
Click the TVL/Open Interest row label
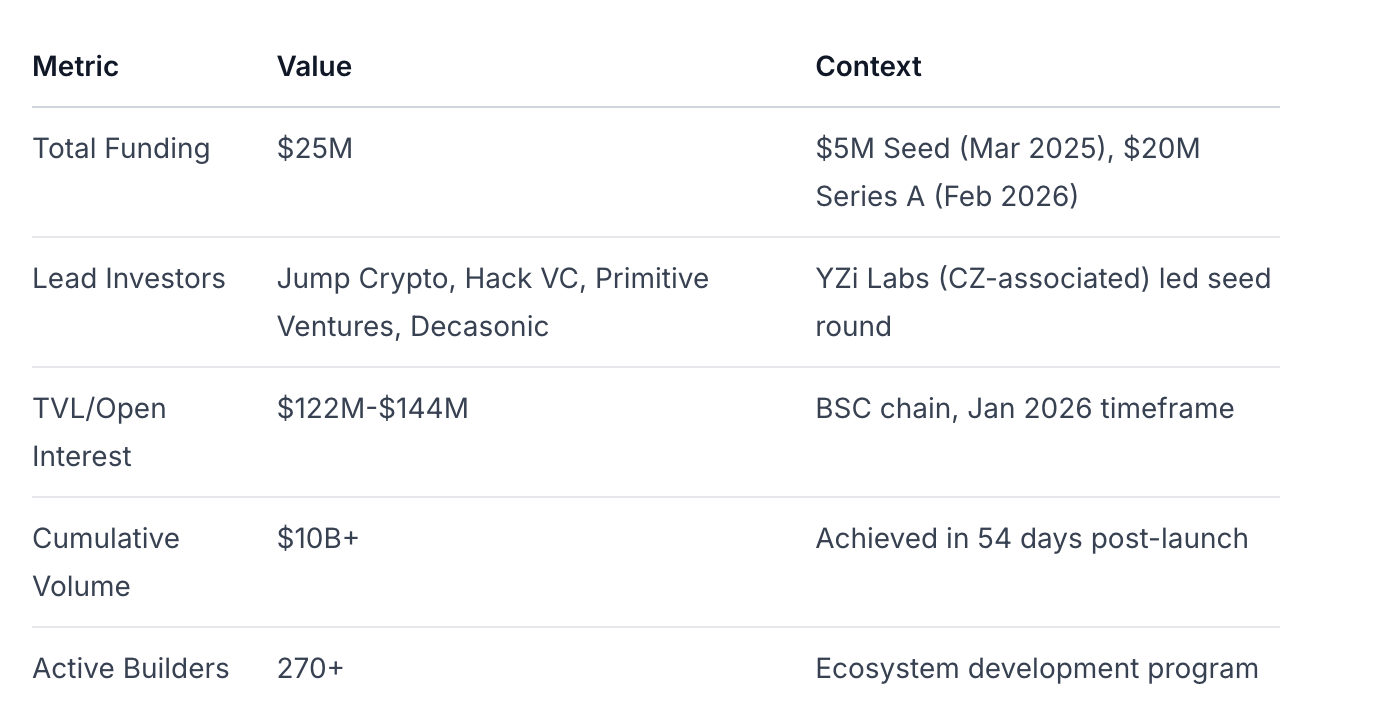tap(99, 432)
